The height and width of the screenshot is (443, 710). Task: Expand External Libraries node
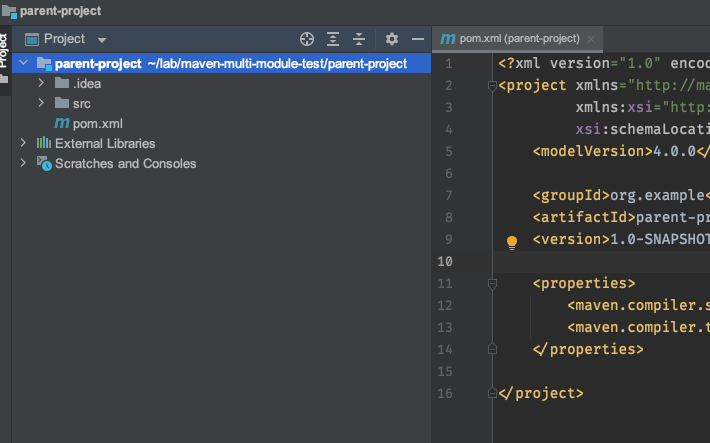pyautogui.click(x=23, y=143)
